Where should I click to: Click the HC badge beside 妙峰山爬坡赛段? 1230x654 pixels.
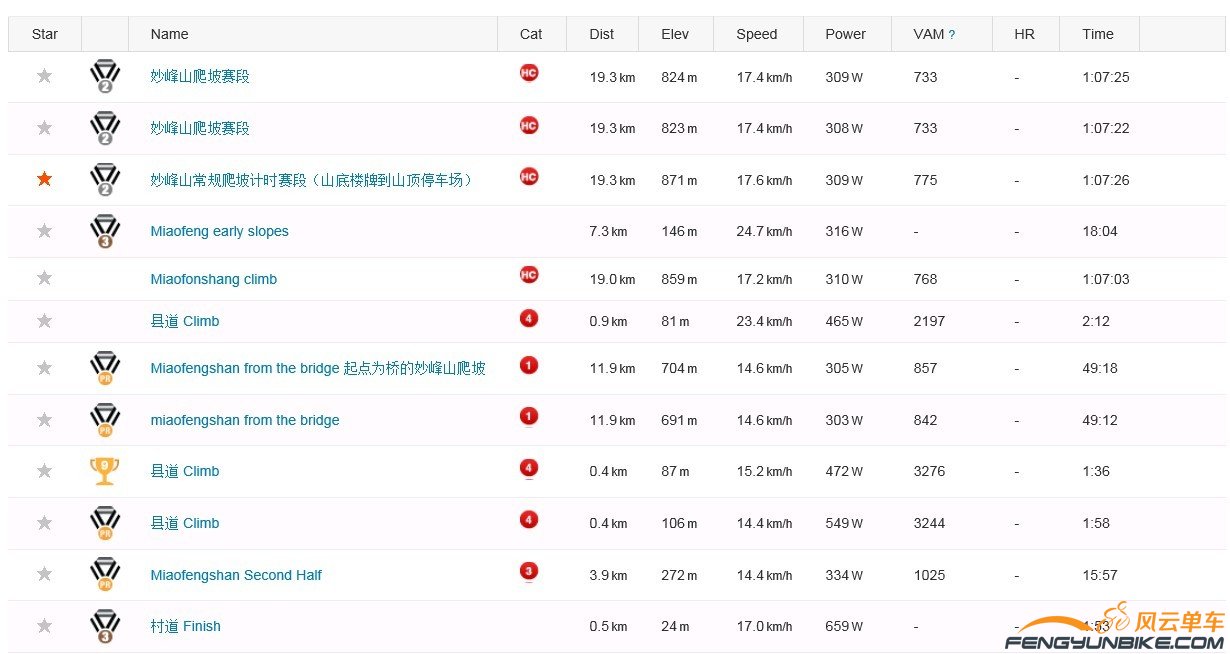[x=529, y=73]
